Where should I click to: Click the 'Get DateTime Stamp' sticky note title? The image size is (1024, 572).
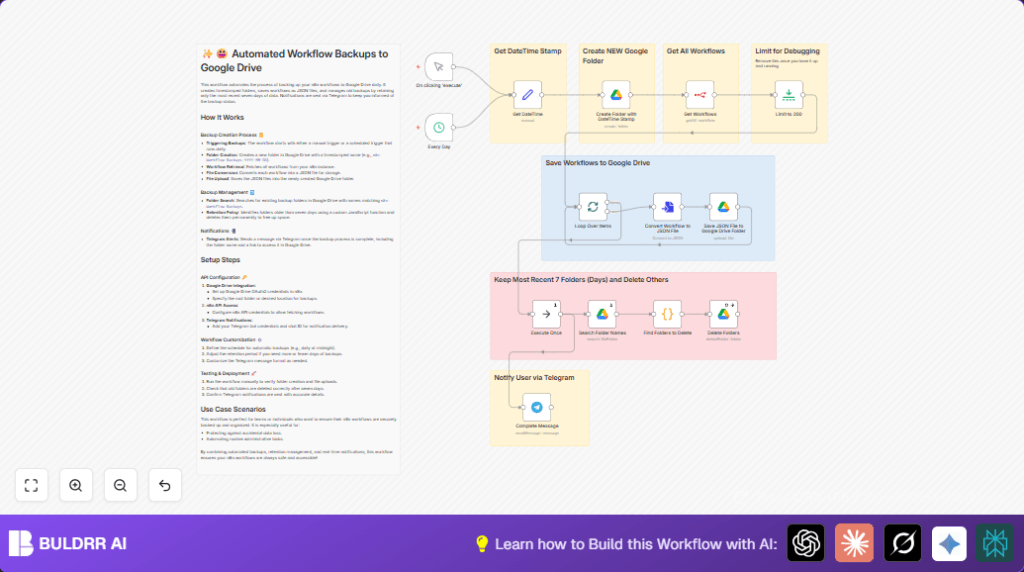528,51
